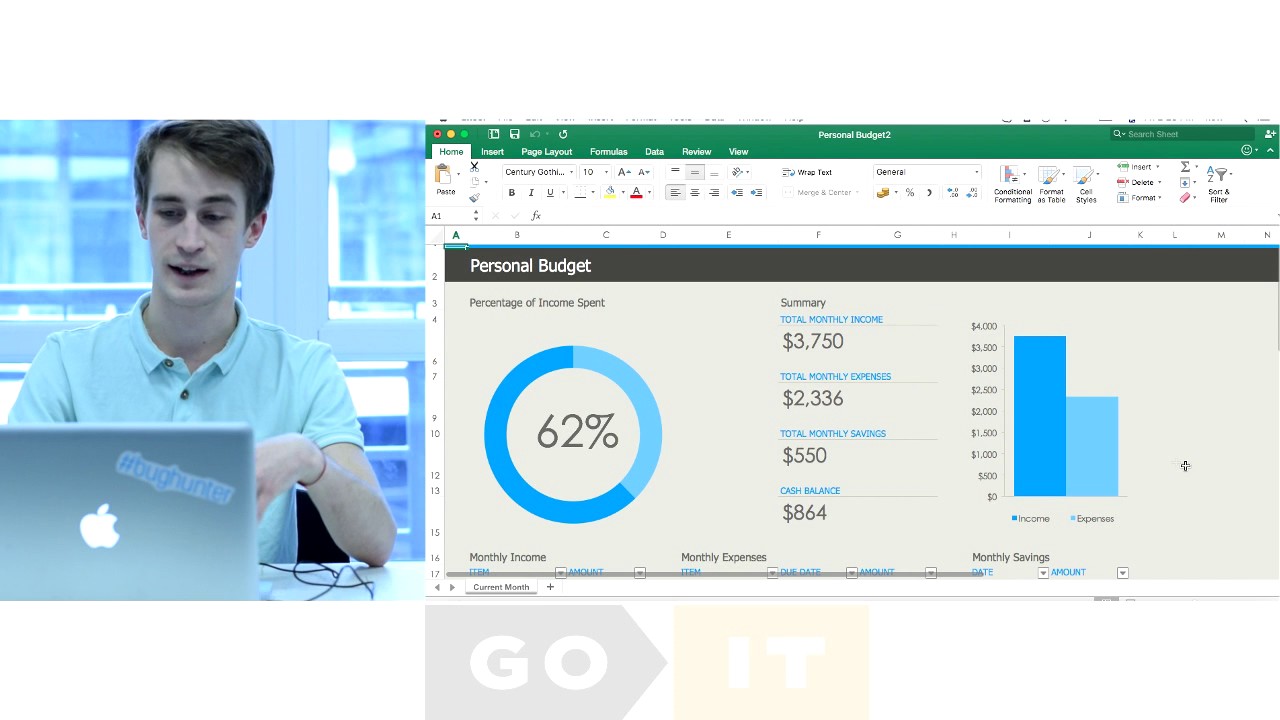This screenshot has width=1280, height=720.
Task: Switch to the Insert ribbon tab
Action: coord(492,152)
